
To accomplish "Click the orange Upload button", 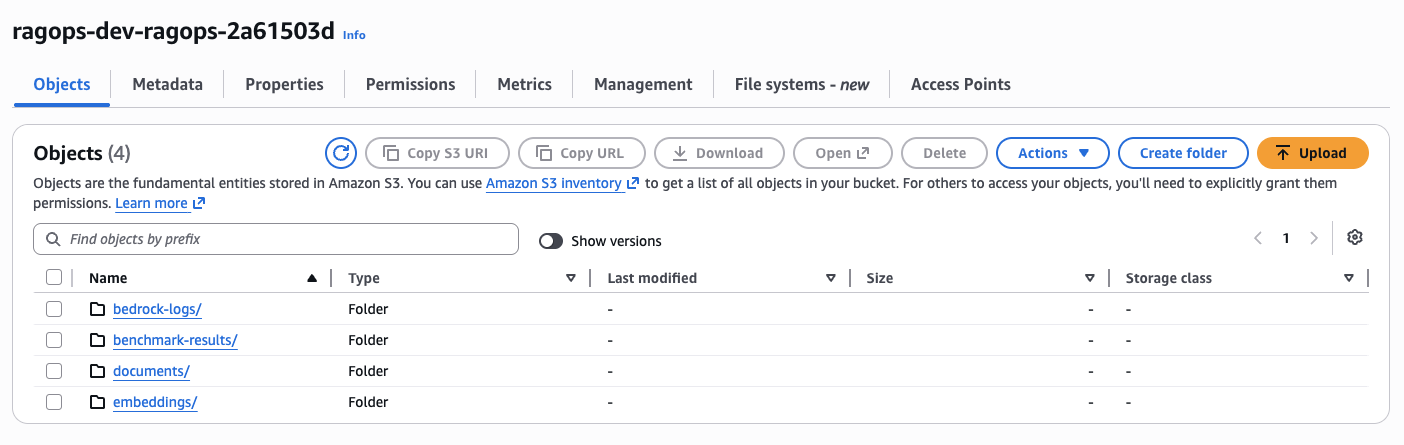I will [1312, 153].
